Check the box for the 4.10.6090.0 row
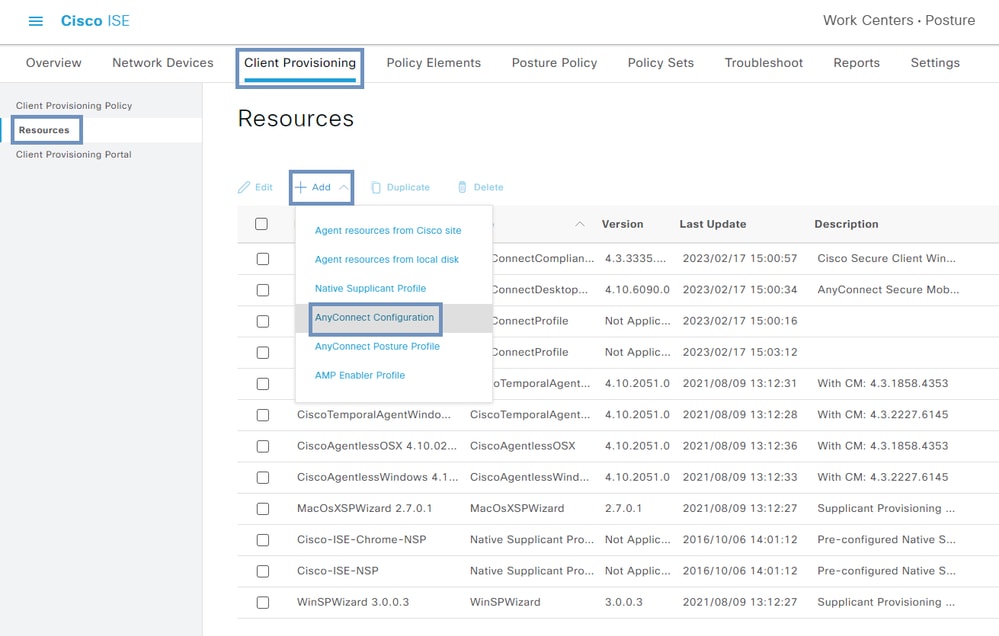Screen dimensions: 999x636 pos(262,290)
